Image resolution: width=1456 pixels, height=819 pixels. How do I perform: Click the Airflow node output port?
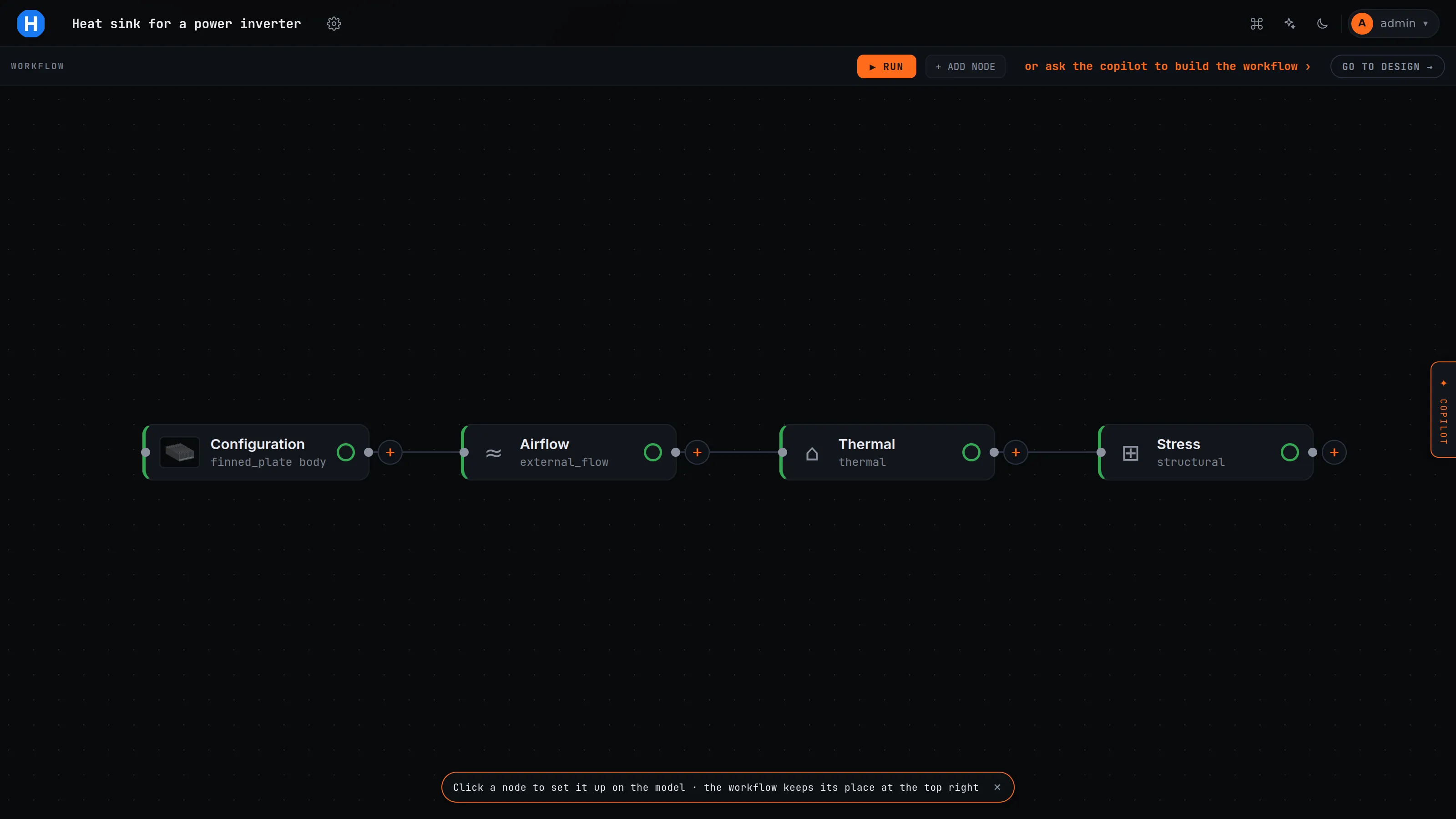click(676, 452)
